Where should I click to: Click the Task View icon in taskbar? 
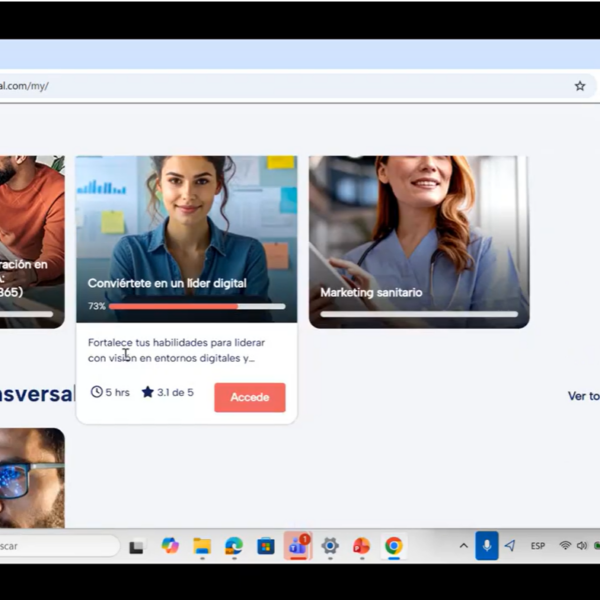pos(137,546)
